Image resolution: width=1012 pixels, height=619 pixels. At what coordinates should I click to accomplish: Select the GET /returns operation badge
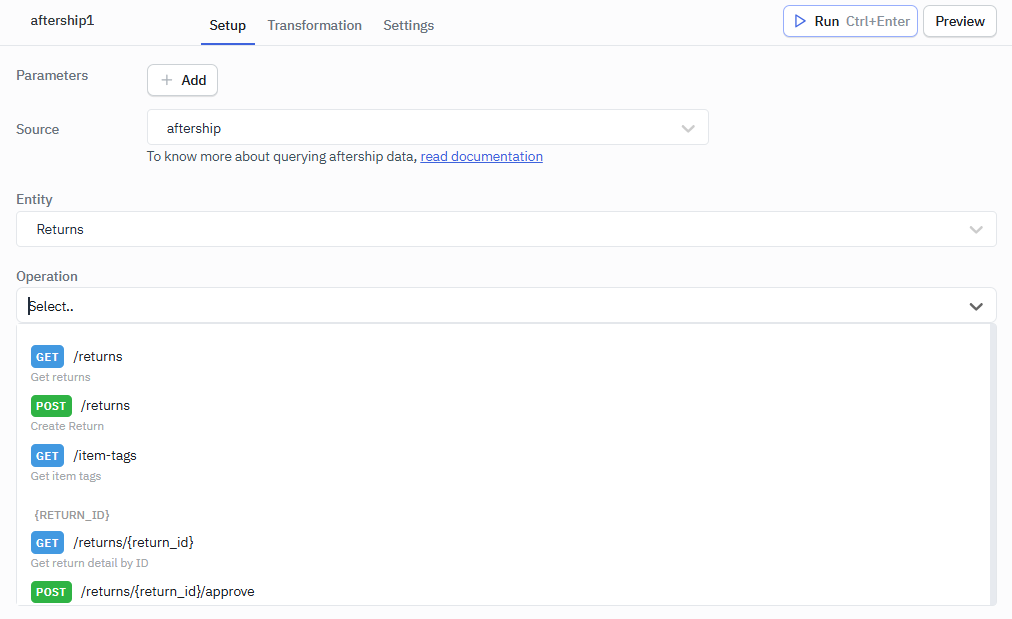[47, 357]
